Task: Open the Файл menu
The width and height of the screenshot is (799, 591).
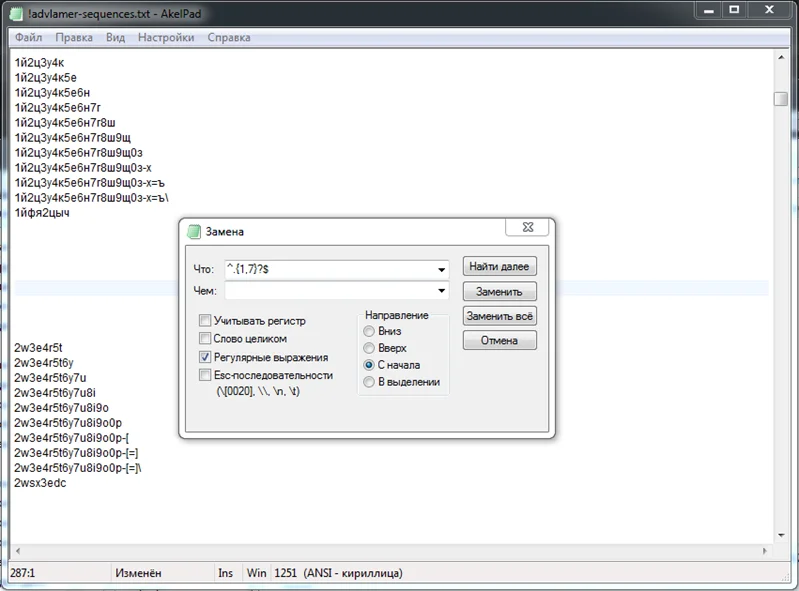Action: click(x=29, y=37)
